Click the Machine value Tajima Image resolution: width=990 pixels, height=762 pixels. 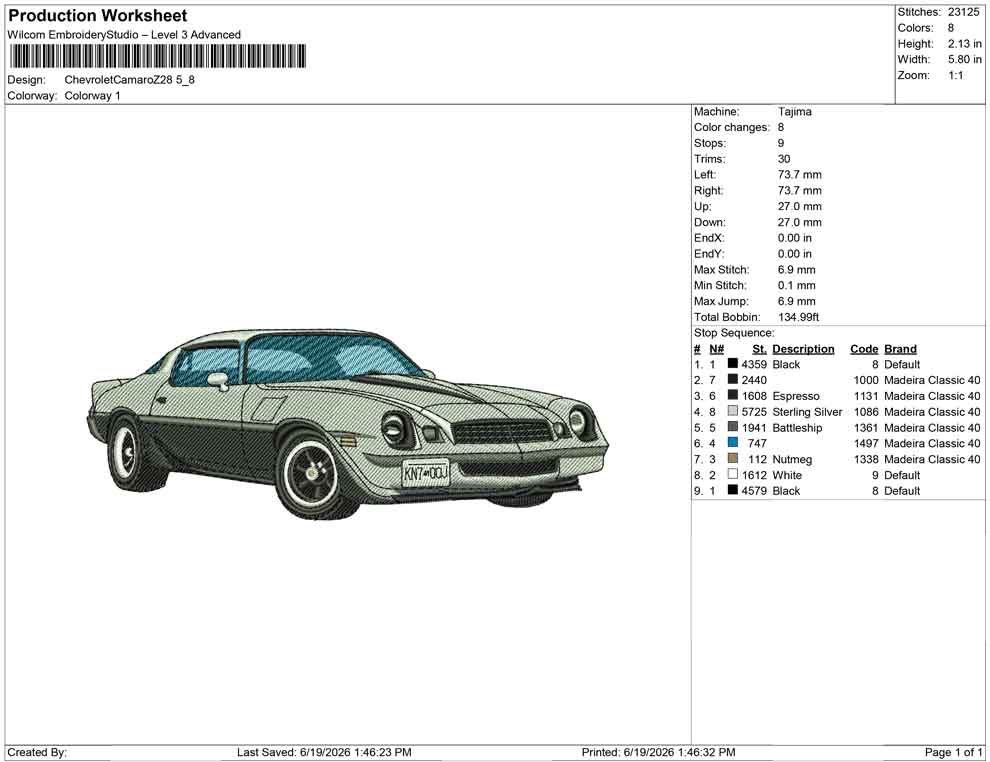tap(795, 111)
